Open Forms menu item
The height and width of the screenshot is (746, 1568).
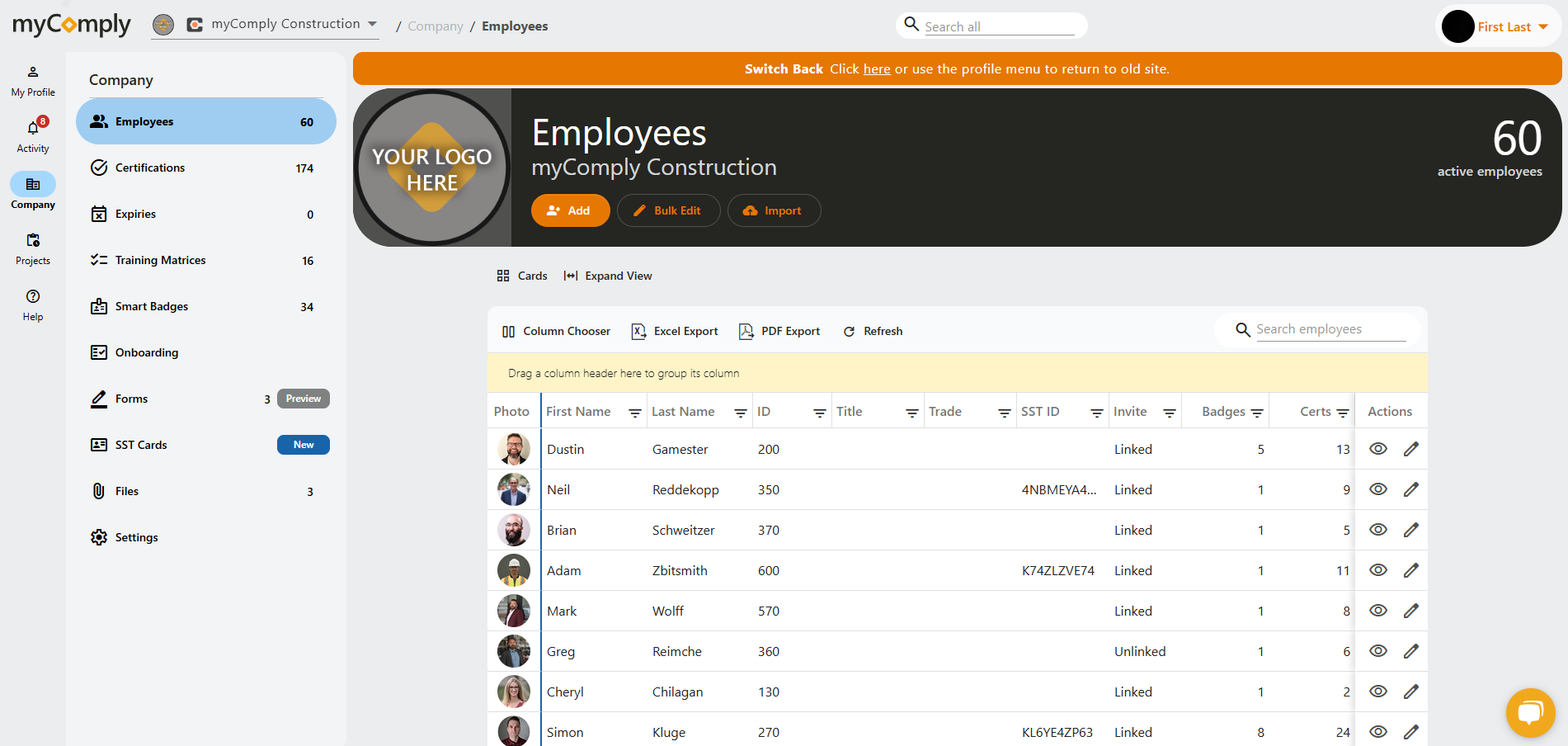point(206,399)
